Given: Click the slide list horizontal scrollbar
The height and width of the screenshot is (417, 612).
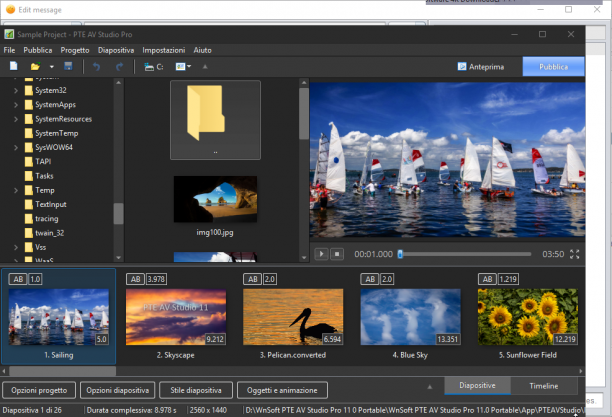Looking at the screenshot, I should click(62, 371).
